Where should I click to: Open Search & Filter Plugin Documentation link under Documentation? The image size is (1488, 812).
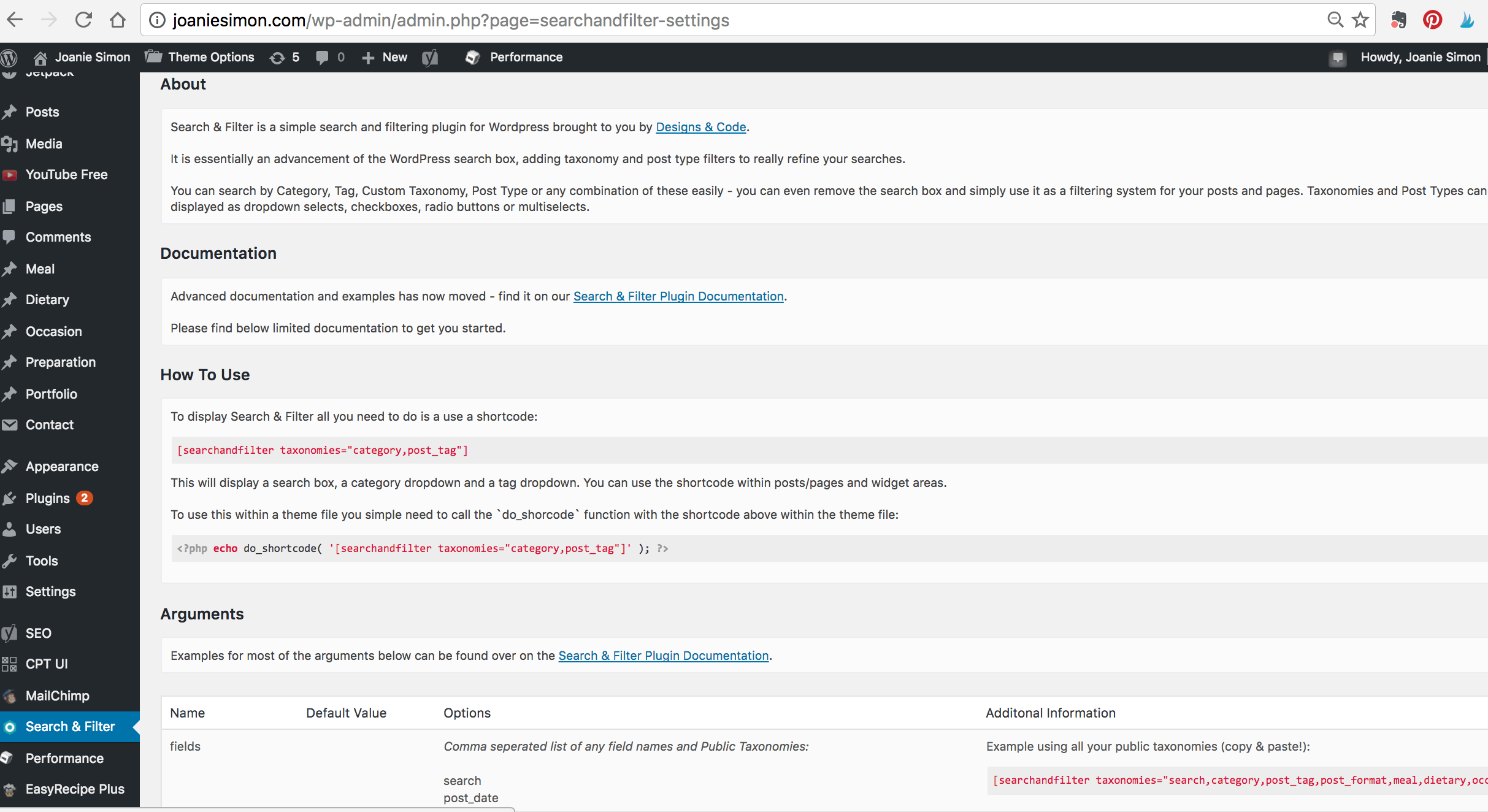[x=678, y=296]
